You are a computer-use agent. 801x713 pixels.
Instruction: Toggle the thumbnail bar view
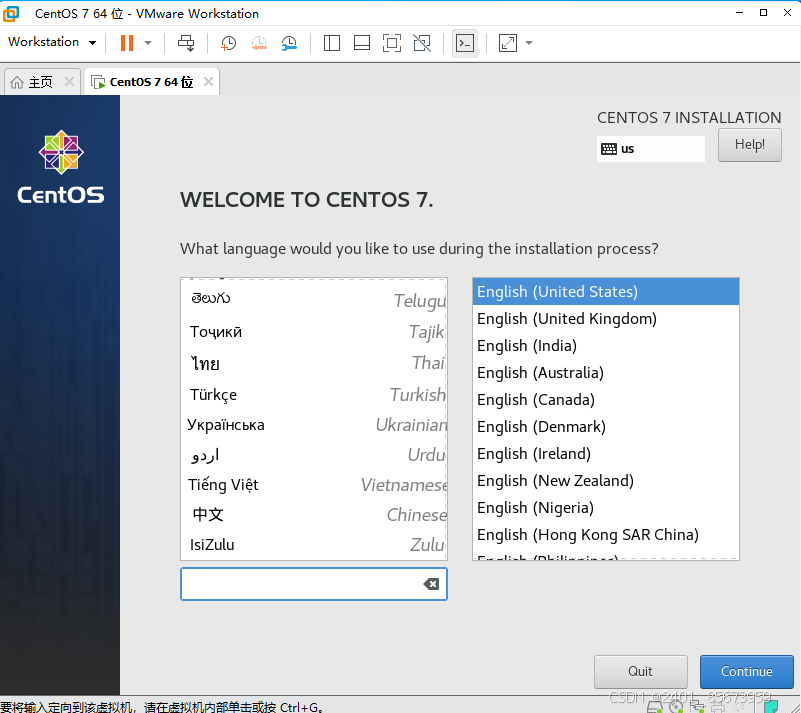[x=362, y=43]
